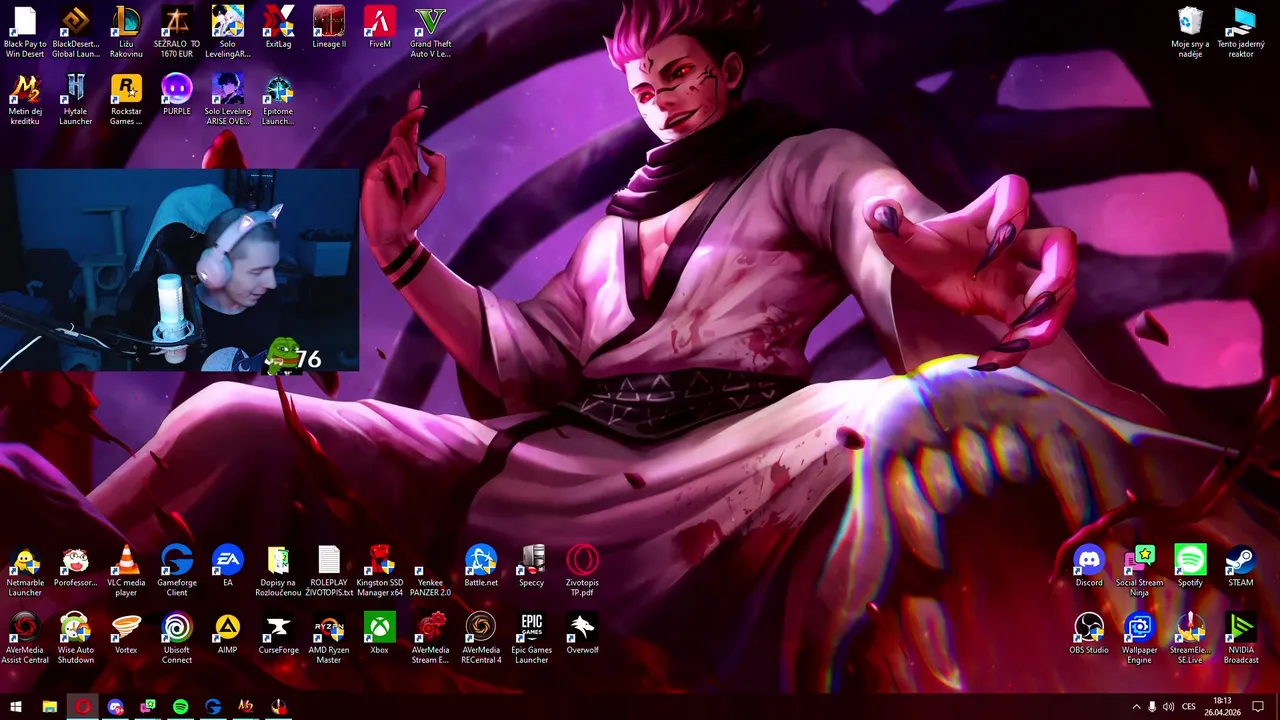This screenshot has height=720, width=1280.
Task: Expand the hidden system tray icons
Action: coord(1136,707)
